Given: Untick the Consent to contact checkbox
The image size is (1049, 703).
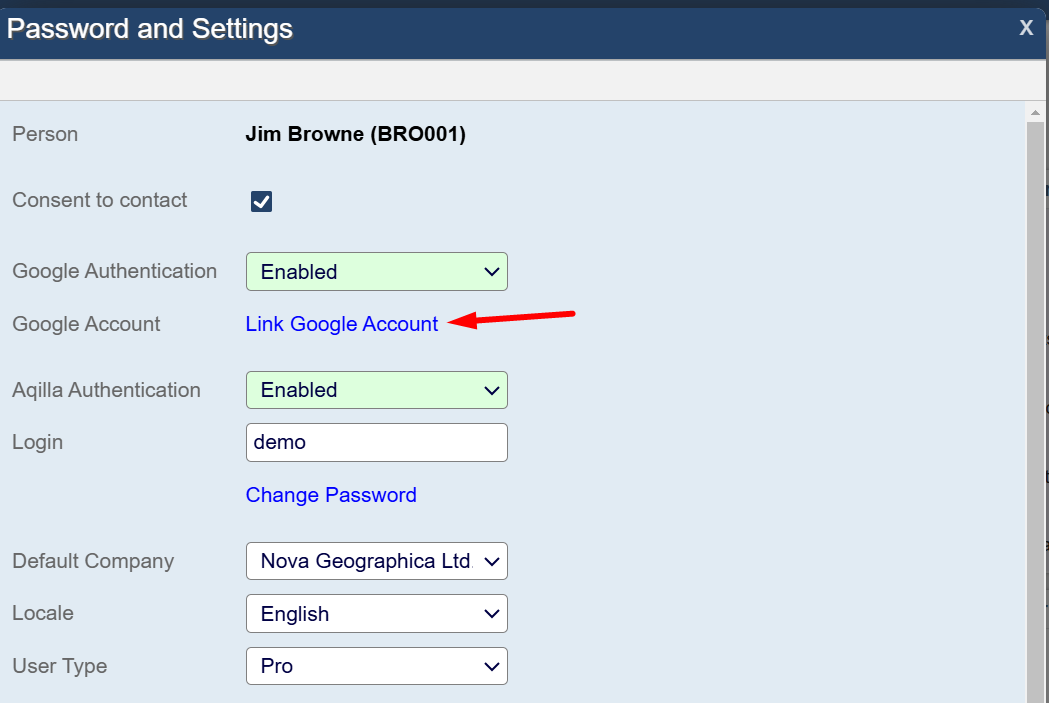Looking at the screenshot, I should pyautogui.click(x=261, y=202).
